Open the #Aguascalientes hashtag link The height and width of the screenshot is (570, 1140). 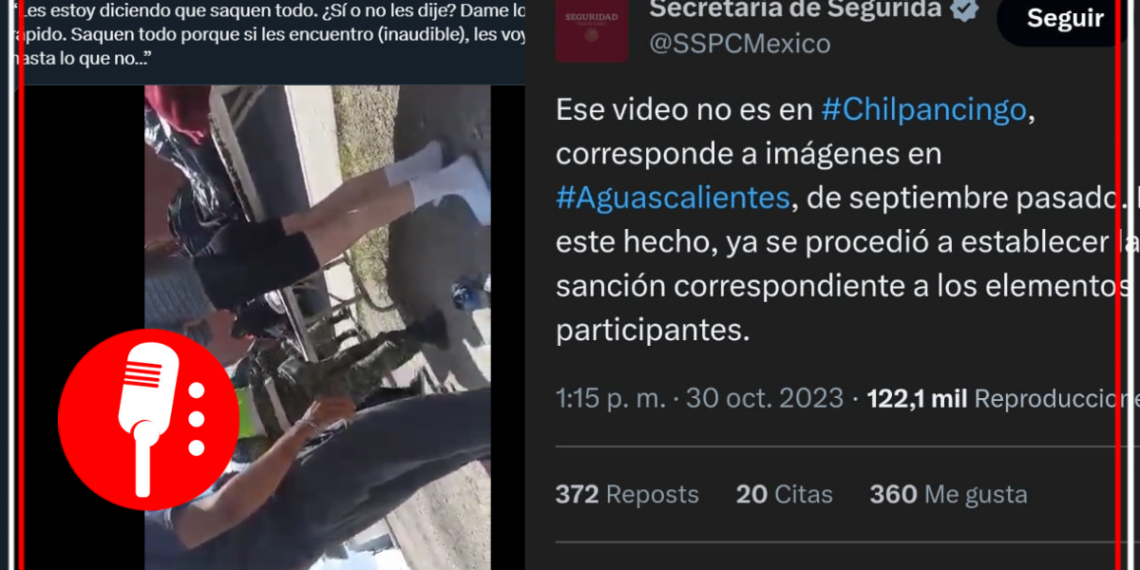[x=673, y=198]
